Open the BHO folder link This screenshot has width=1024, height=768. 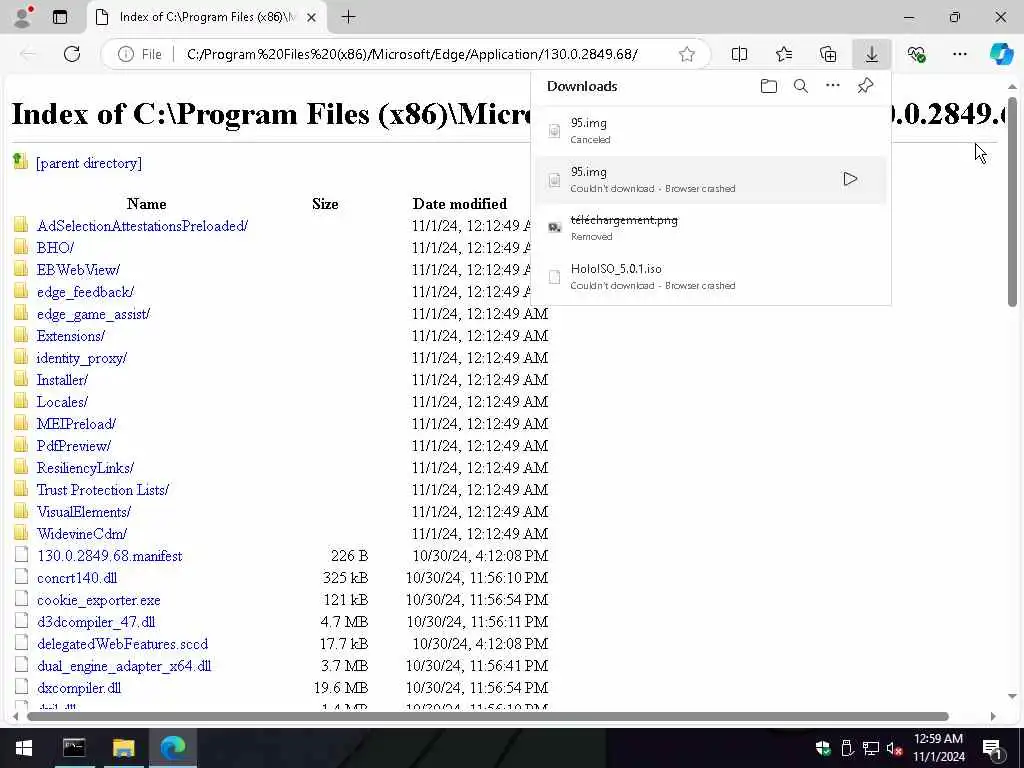point(56,248)
